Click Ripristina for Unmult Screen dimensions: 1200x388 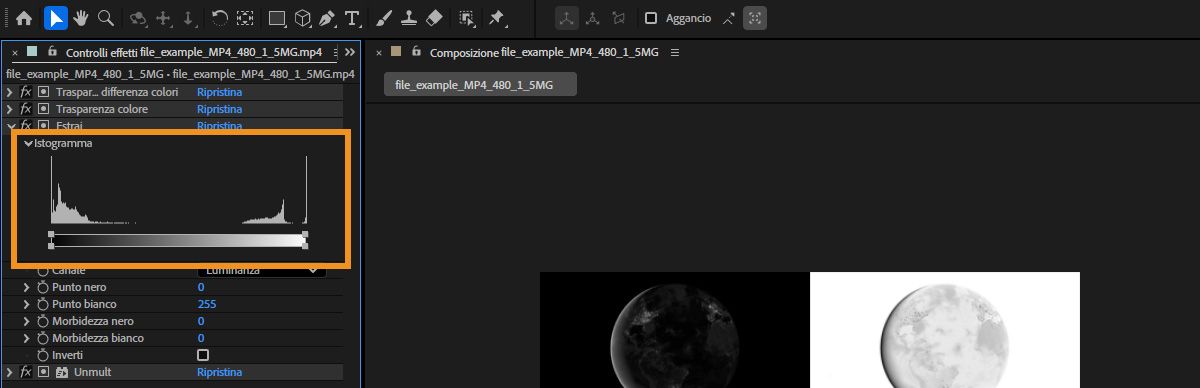(x=220, y=372)
